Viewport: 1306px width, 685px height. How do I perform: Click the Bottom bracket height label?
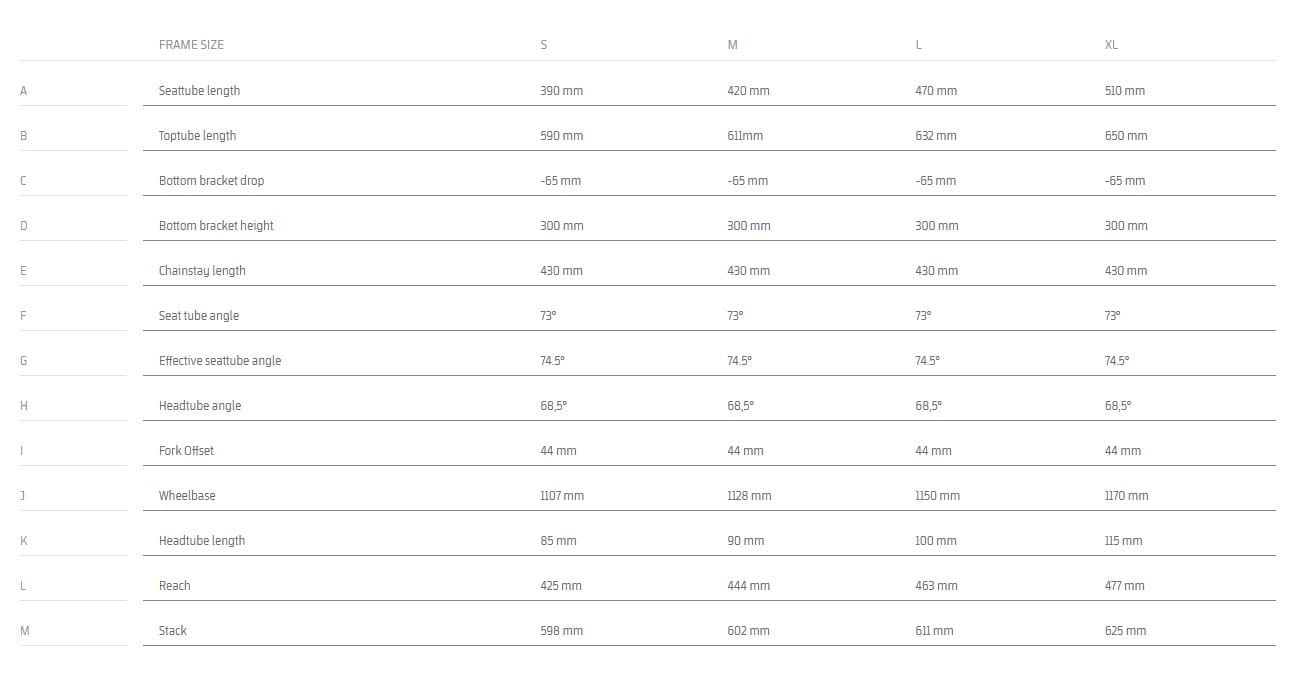[216, 225]
